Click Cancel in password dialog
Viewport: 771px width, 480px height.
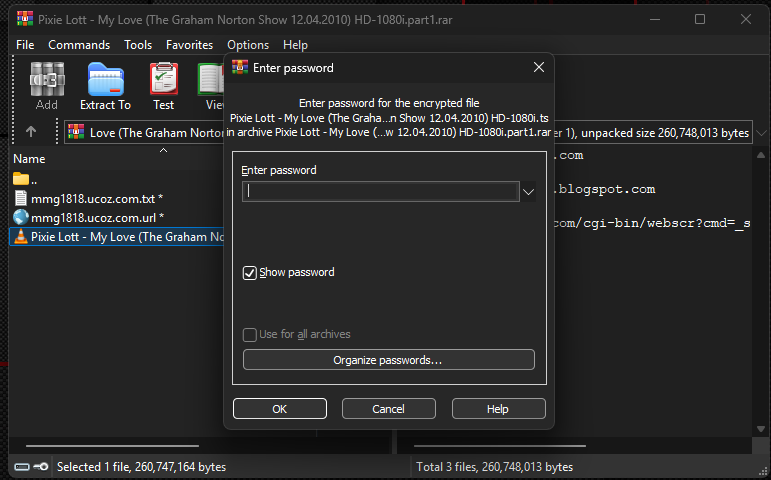[x=388, y=409]
